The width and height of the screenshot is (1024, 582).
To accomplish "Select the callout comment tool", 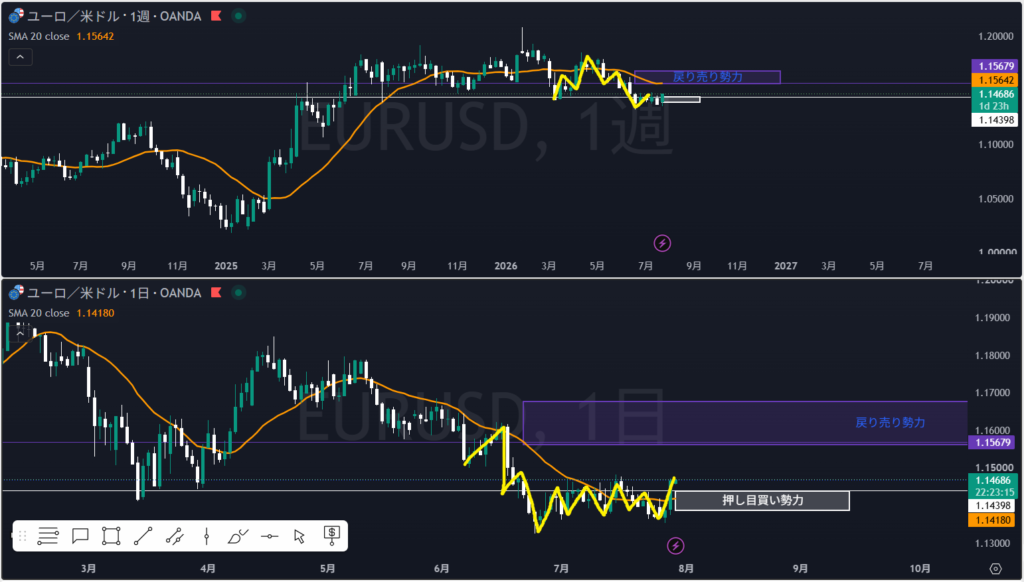I will (80, 536).
